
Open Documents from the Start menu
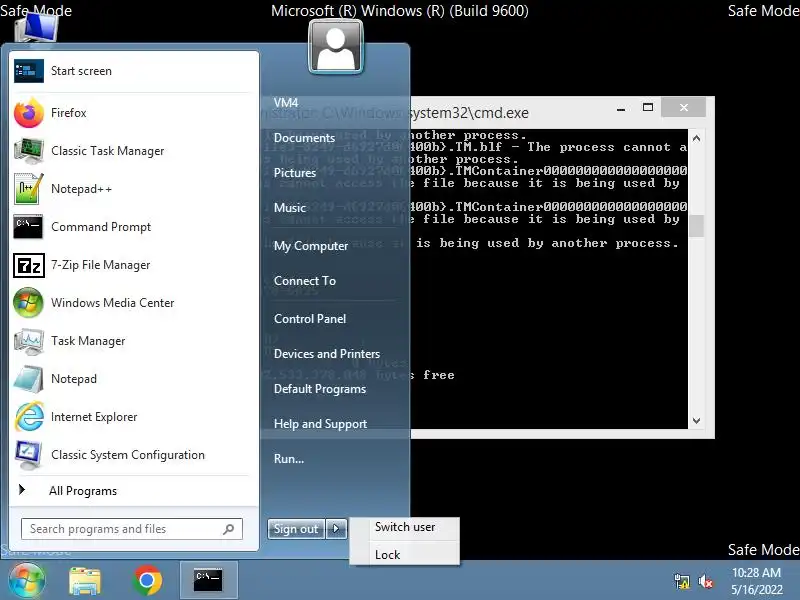(305, 138)
